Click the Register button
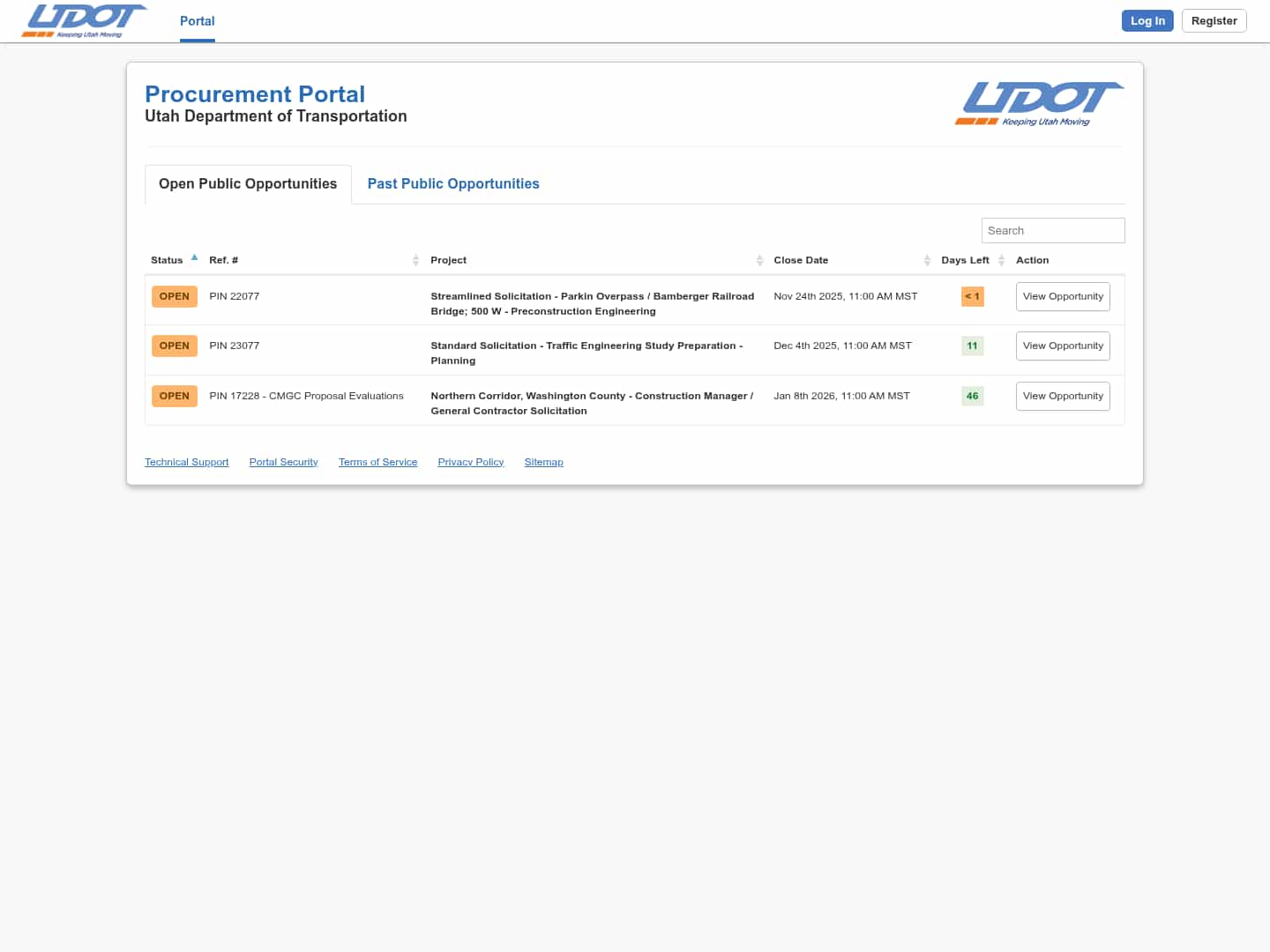Screen dimensions: 1270x952 [1214, 21]
